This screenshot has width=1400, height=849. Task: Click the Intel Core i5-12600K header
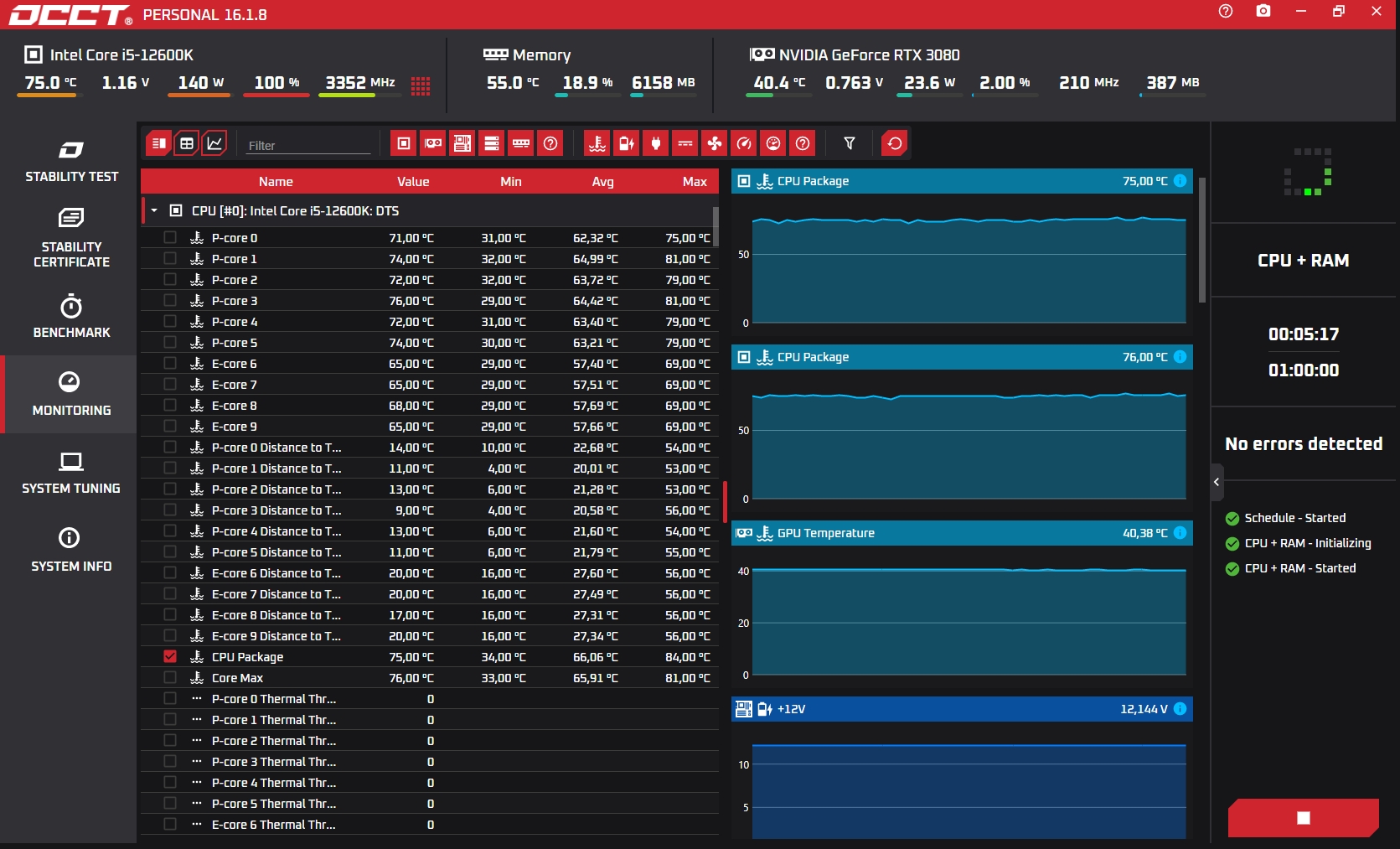110,55
